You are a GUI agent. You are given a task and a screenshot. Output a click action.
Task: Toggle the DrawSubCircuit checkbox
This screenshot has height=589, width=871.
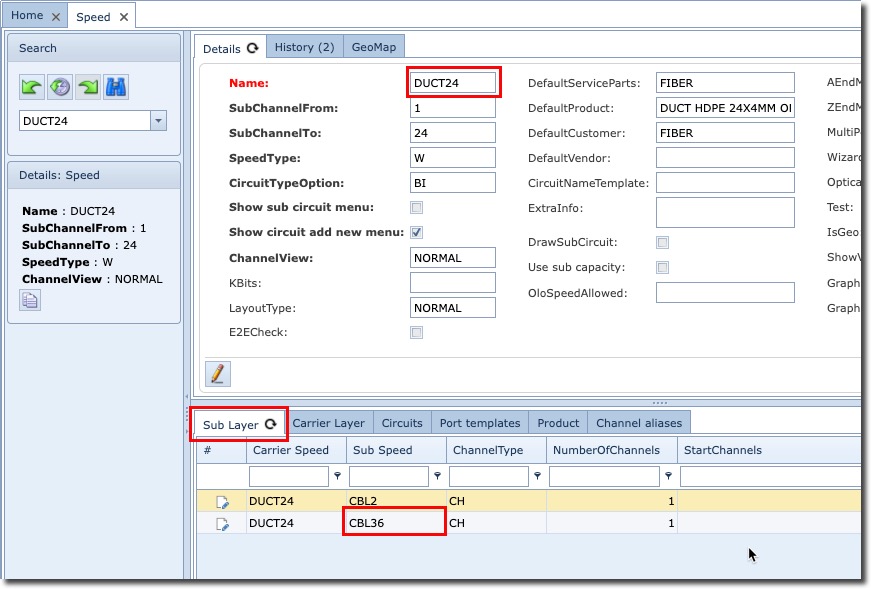662,243
